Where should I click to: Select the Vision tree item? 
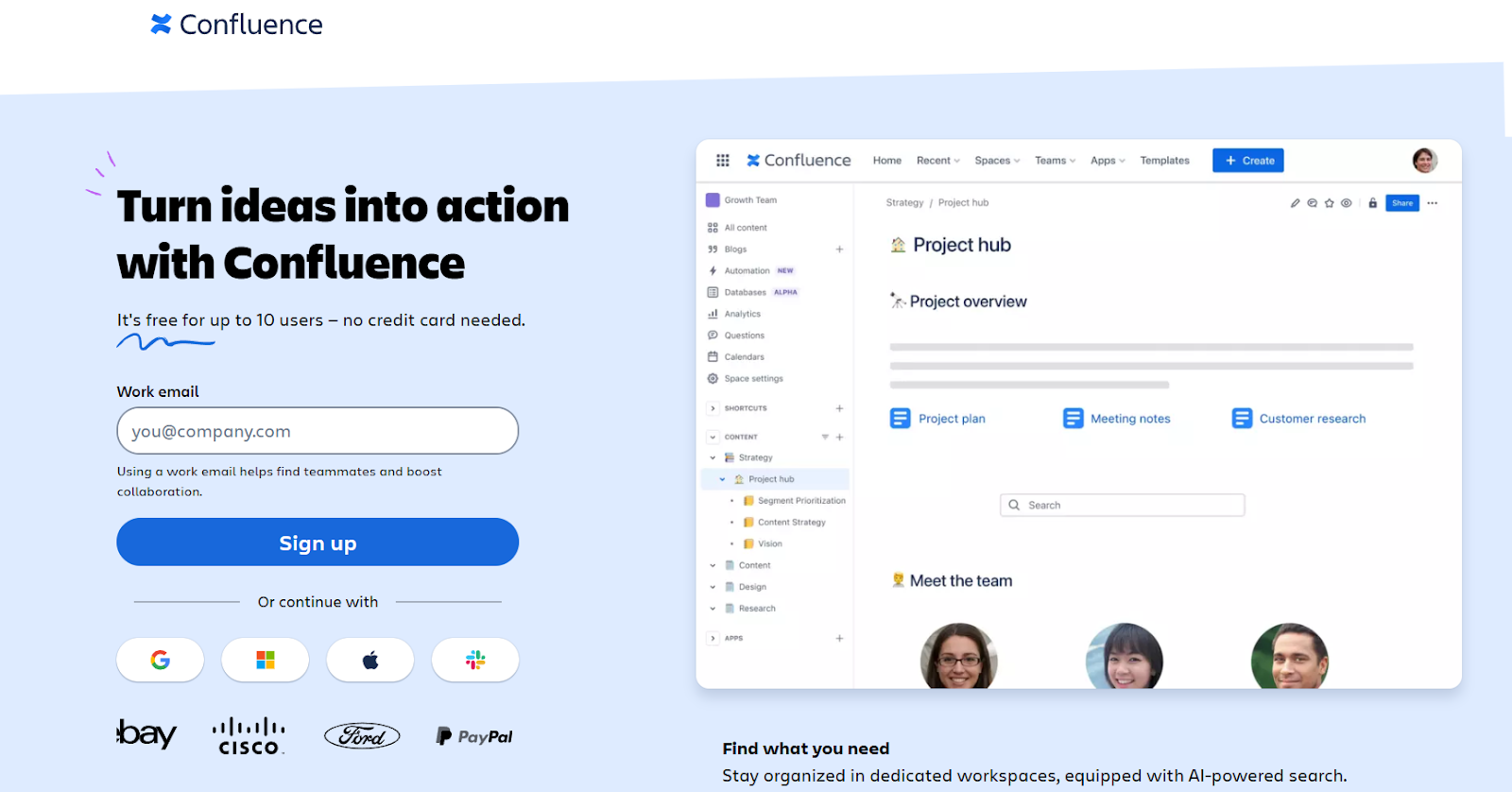(x=763, y=544)
